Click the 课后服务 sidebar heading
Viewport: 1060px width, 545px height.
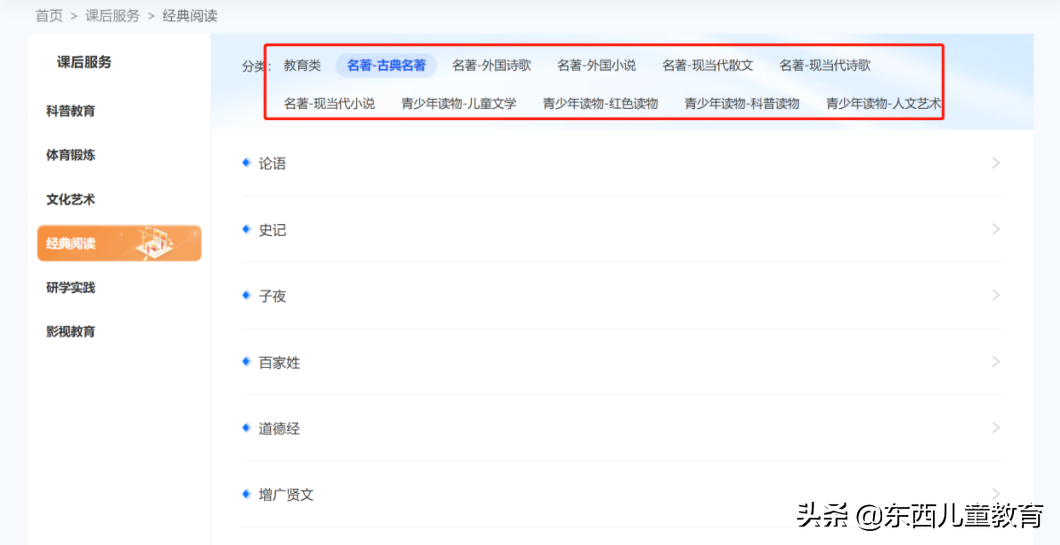coord(84,63)
